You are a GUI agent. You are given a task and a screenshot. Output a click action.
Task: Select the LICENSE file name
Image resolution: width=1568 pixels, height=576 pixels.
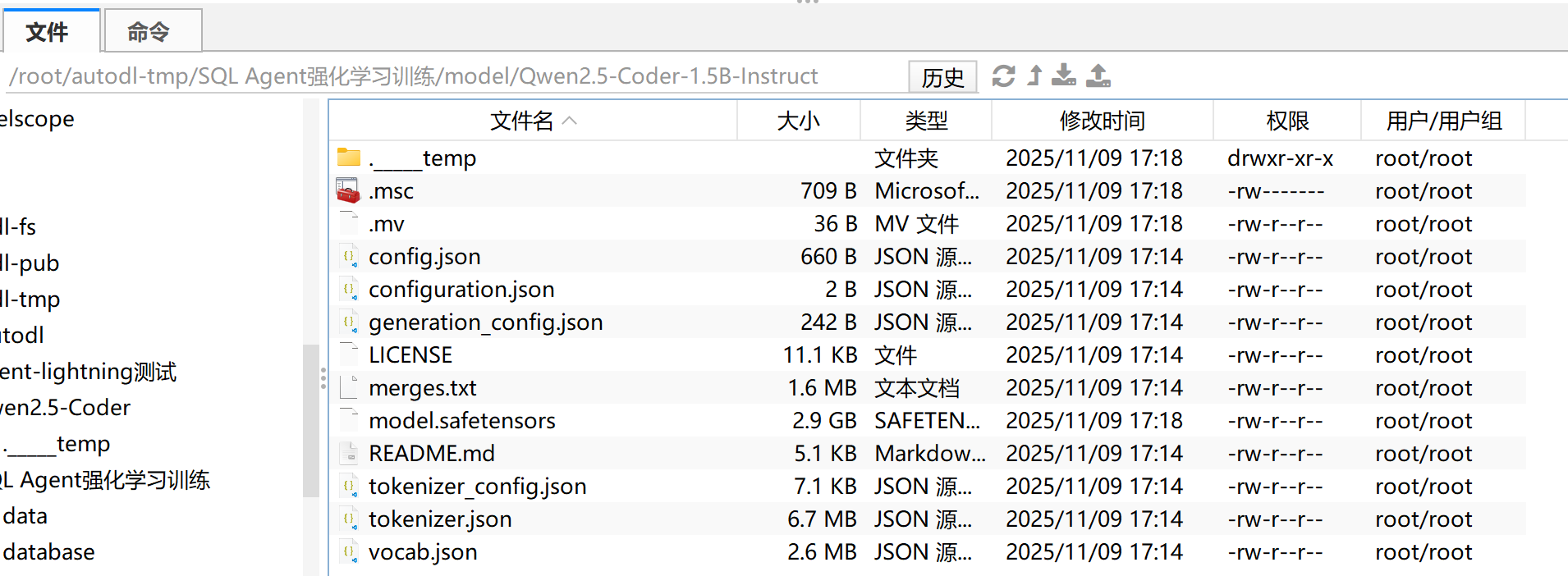coord(410,354)
